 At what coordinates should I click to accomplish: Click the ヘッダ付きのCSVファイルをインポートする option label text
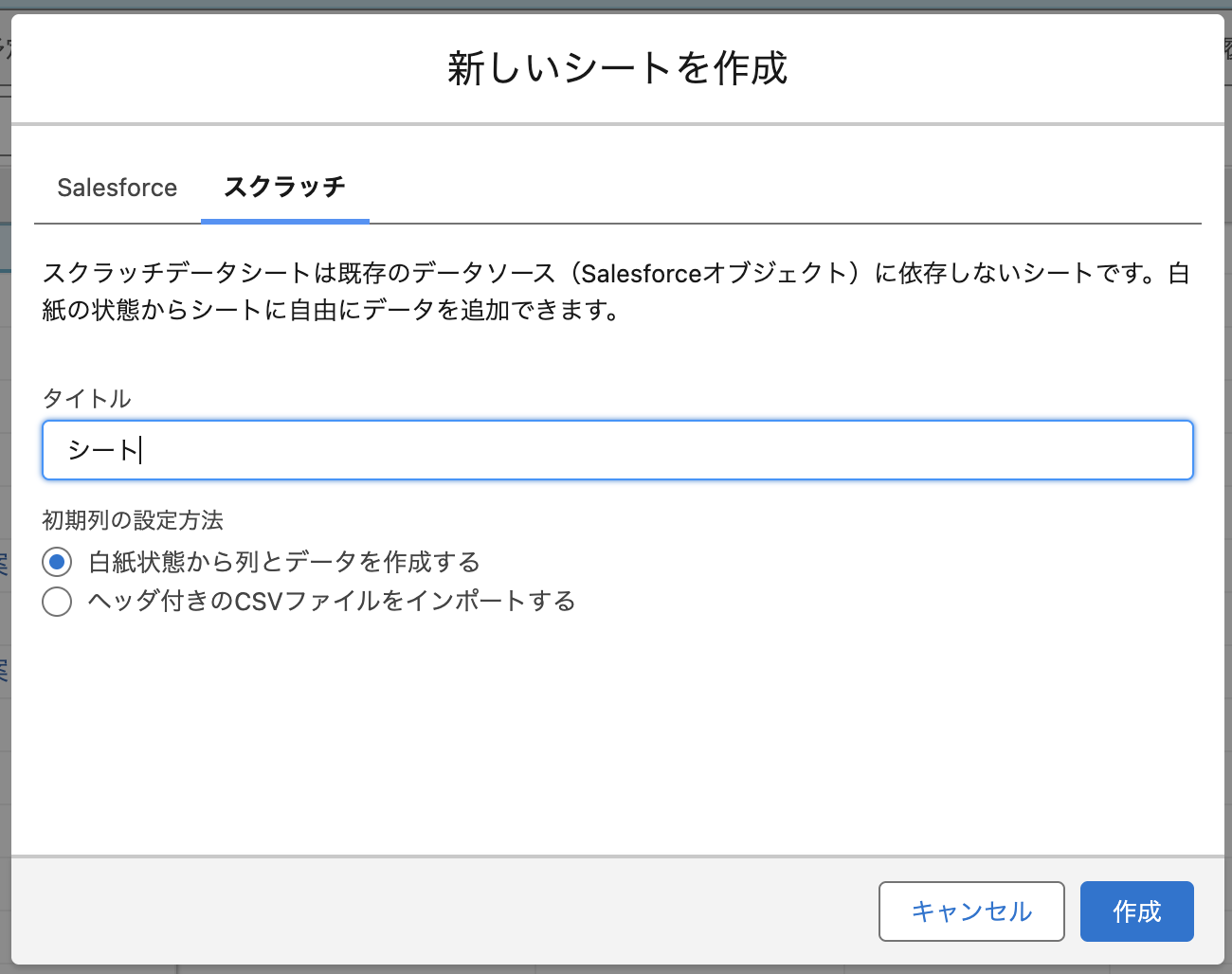click(332, 602)
